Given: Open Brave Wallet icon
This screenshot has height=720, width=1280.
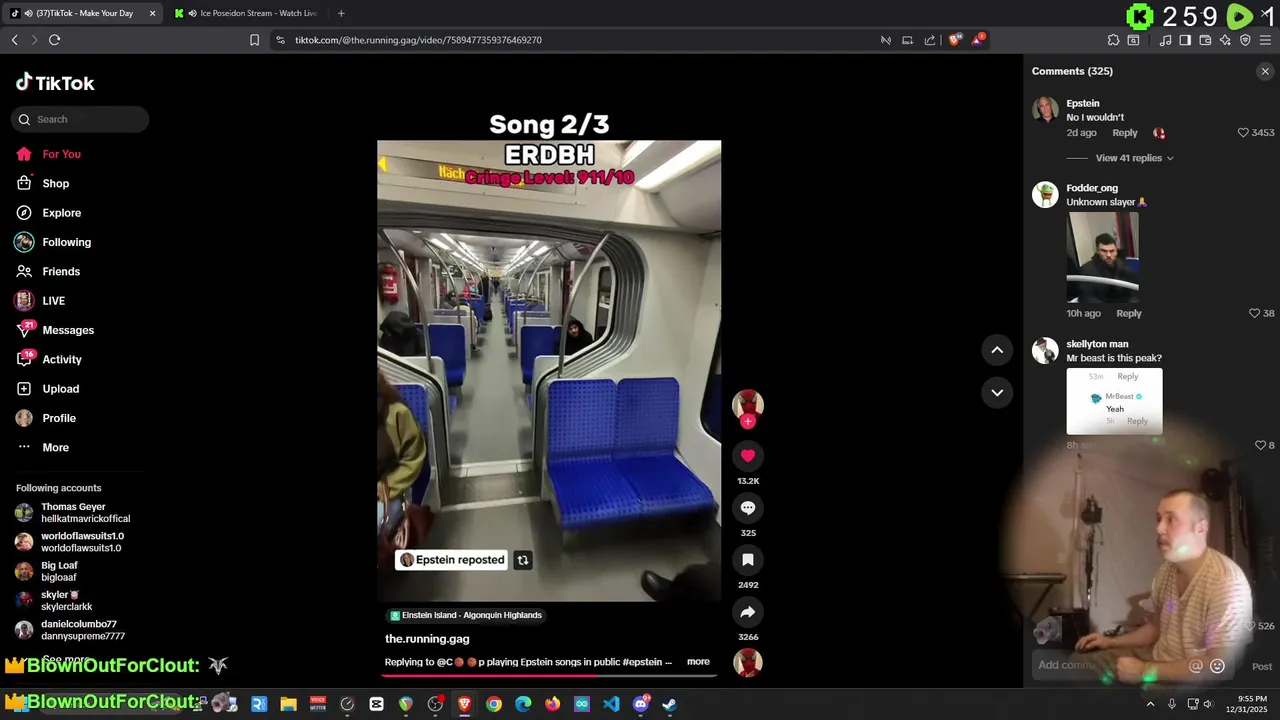Looking at the screenshot, I should (1205, 40).
